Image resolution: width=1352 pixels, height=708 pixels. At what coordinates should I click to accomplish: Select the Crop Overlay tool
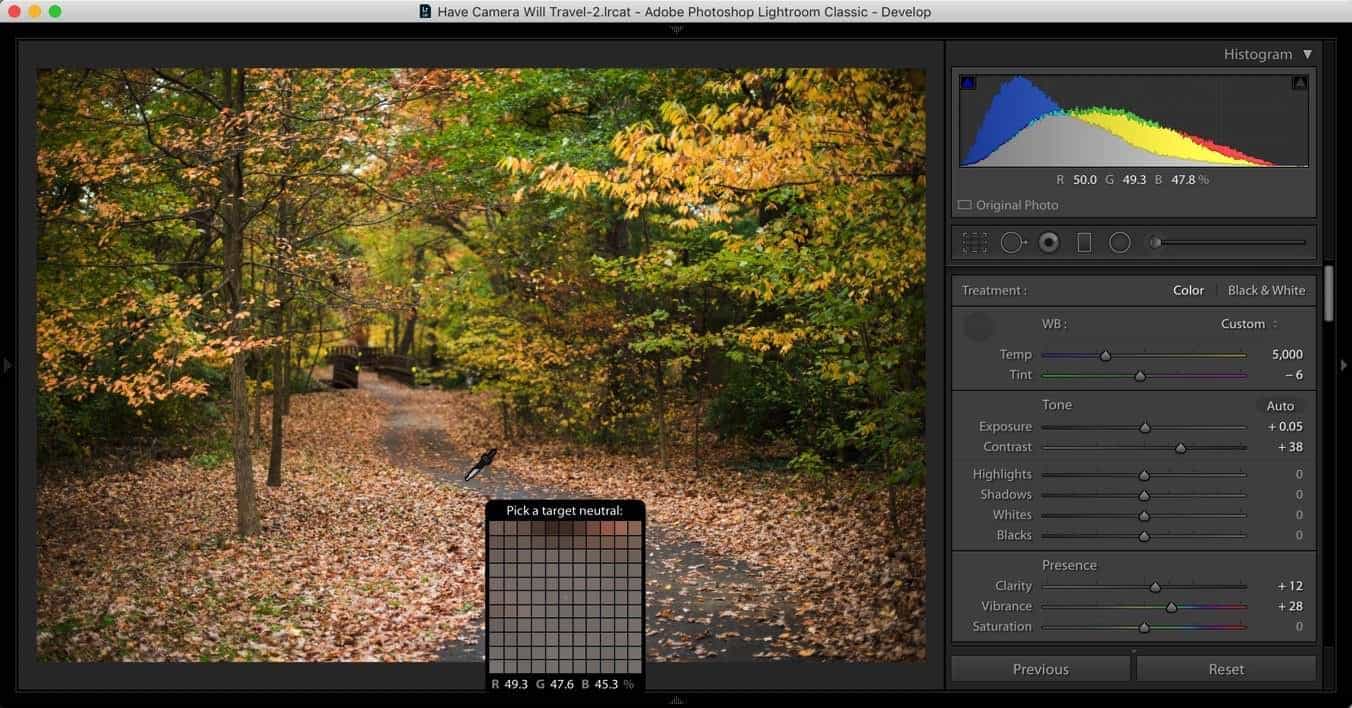pyautogui.click(x=974, y=242)
